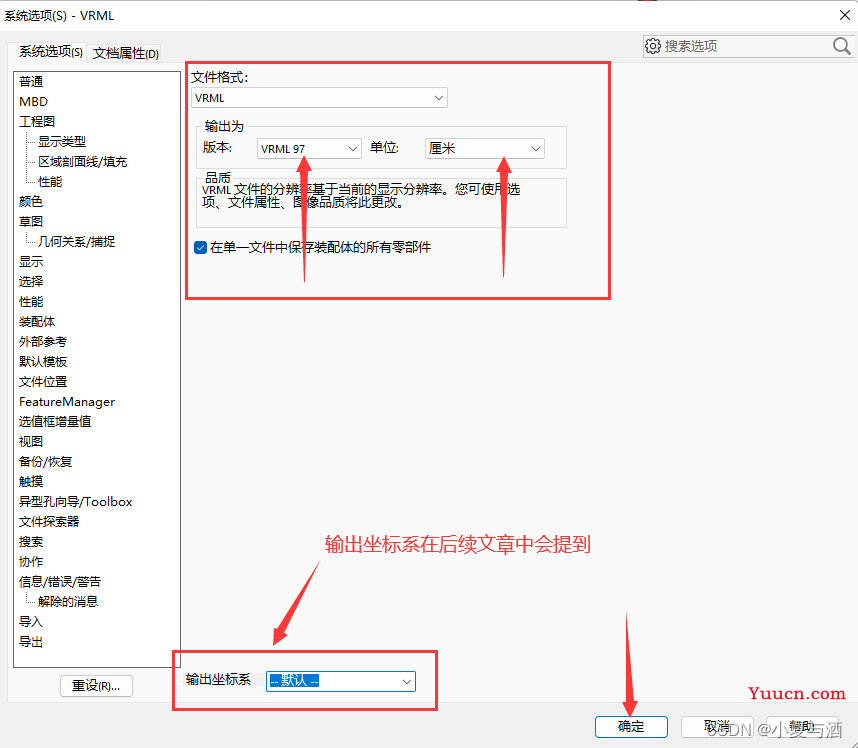
Task: Select 文件探索器 in the options tree
Action: tap(49, 522)
